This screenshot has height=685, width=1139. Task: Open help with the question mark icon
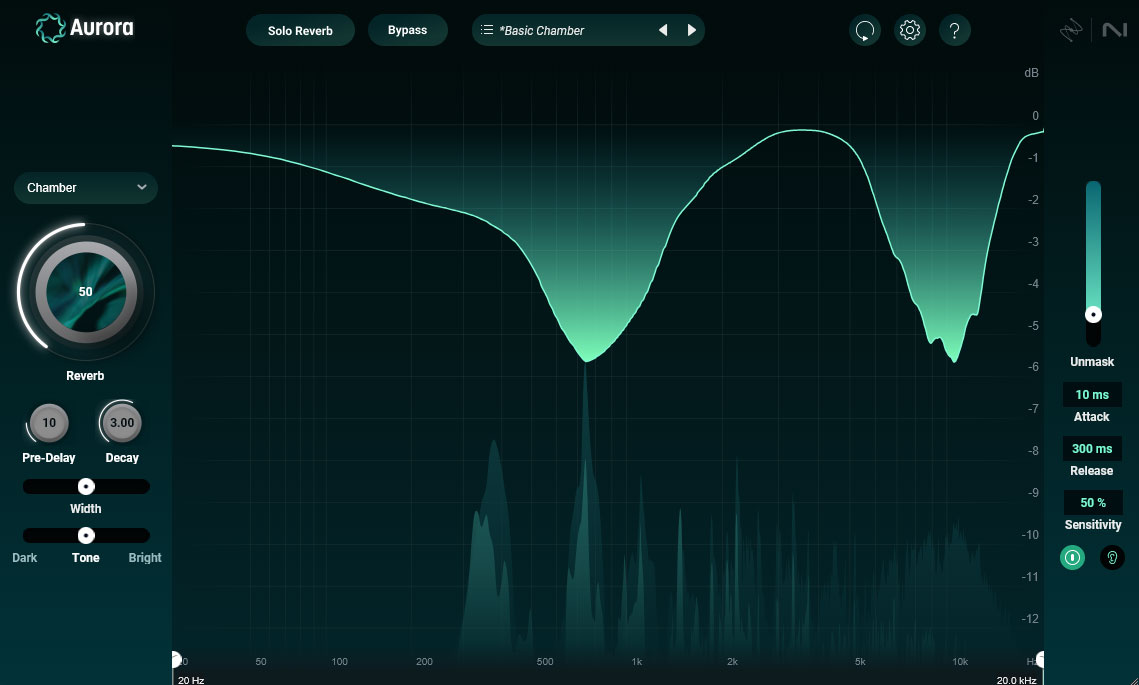coord(955,30)
